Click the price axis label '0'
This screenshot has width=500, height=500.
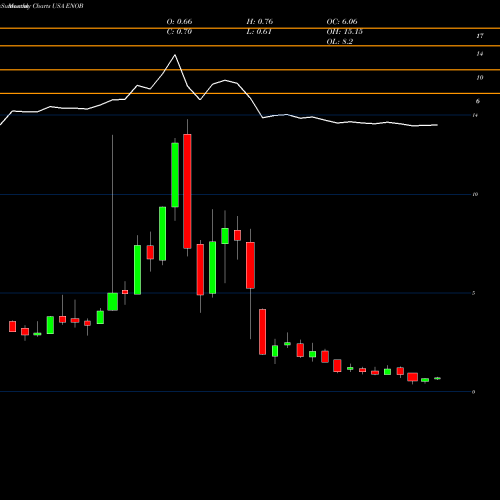coord(473,392)
